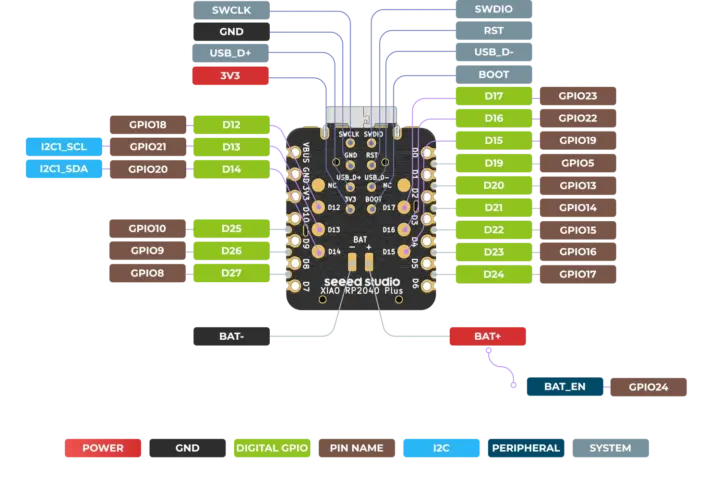This screenshot has width=720, height=479.
Task: Select the brown GPIO24 label
Action: 648,387
